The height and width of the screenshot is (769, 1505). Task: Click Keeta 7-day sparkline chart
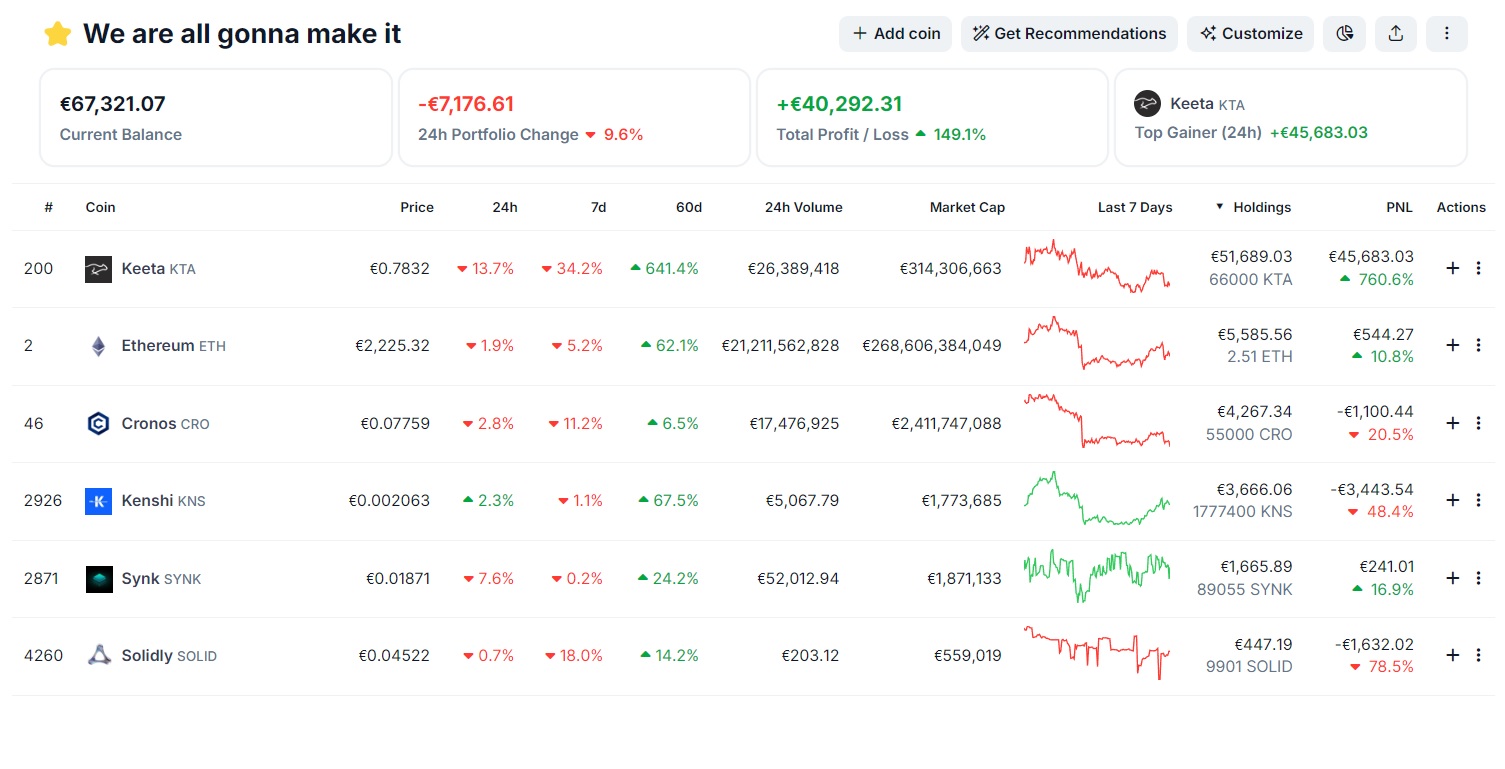[x=1097, y=266]
